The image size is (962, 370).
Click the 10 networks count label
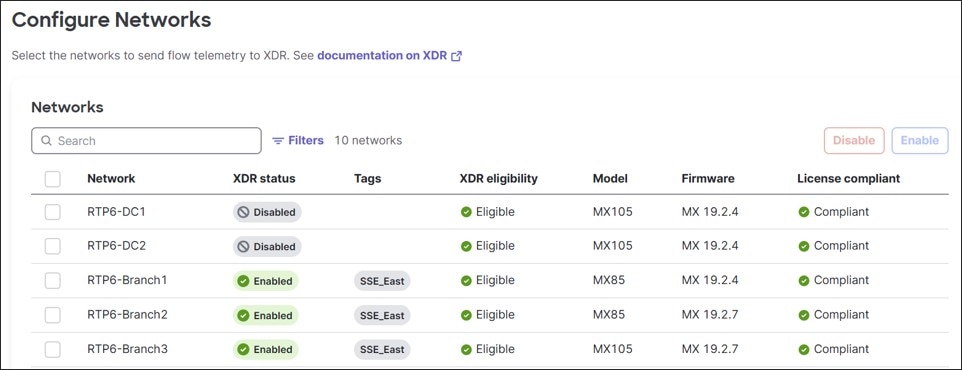coord(368,141)
